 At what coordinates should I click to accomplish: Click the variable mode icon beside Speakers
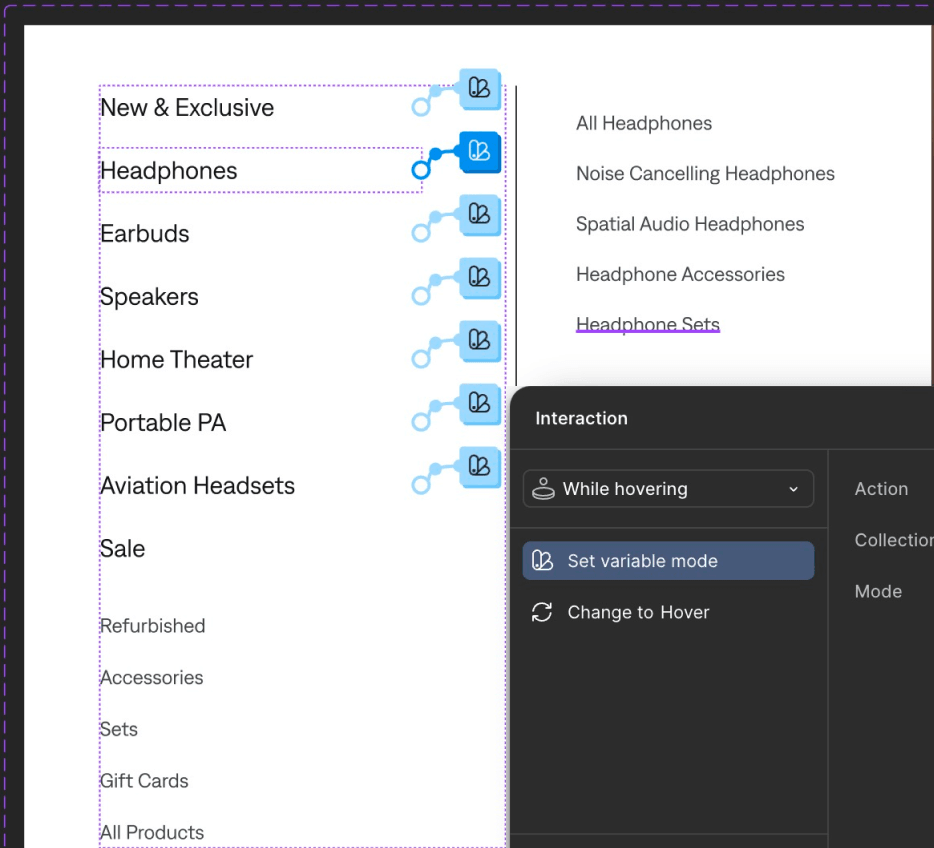pos(480,278)
